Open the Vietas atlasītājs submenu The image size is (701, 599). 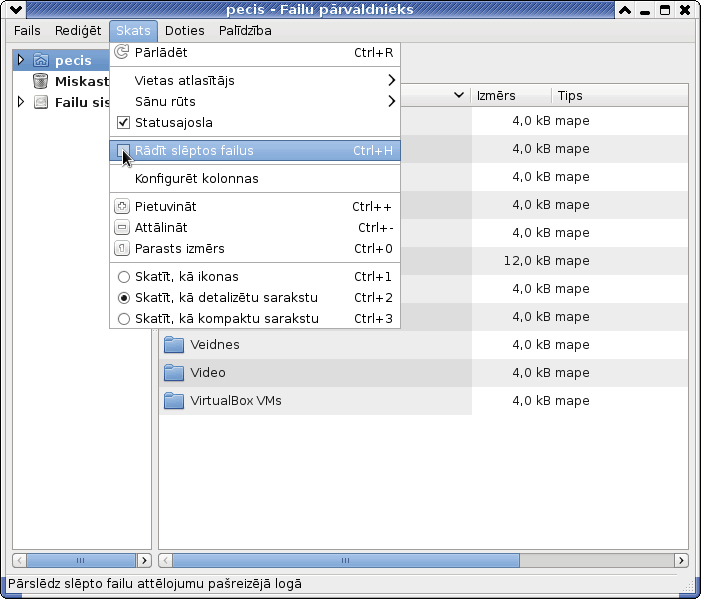255,80
